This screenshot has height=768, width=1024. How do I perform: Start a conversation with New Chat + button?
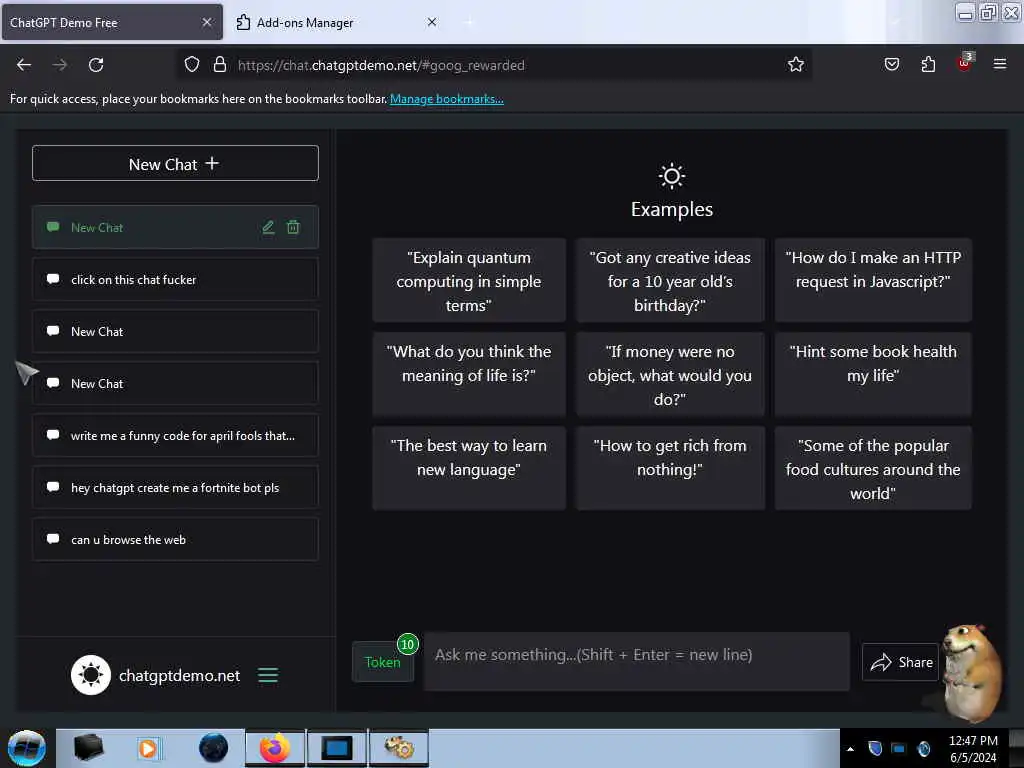pos(175,163)
